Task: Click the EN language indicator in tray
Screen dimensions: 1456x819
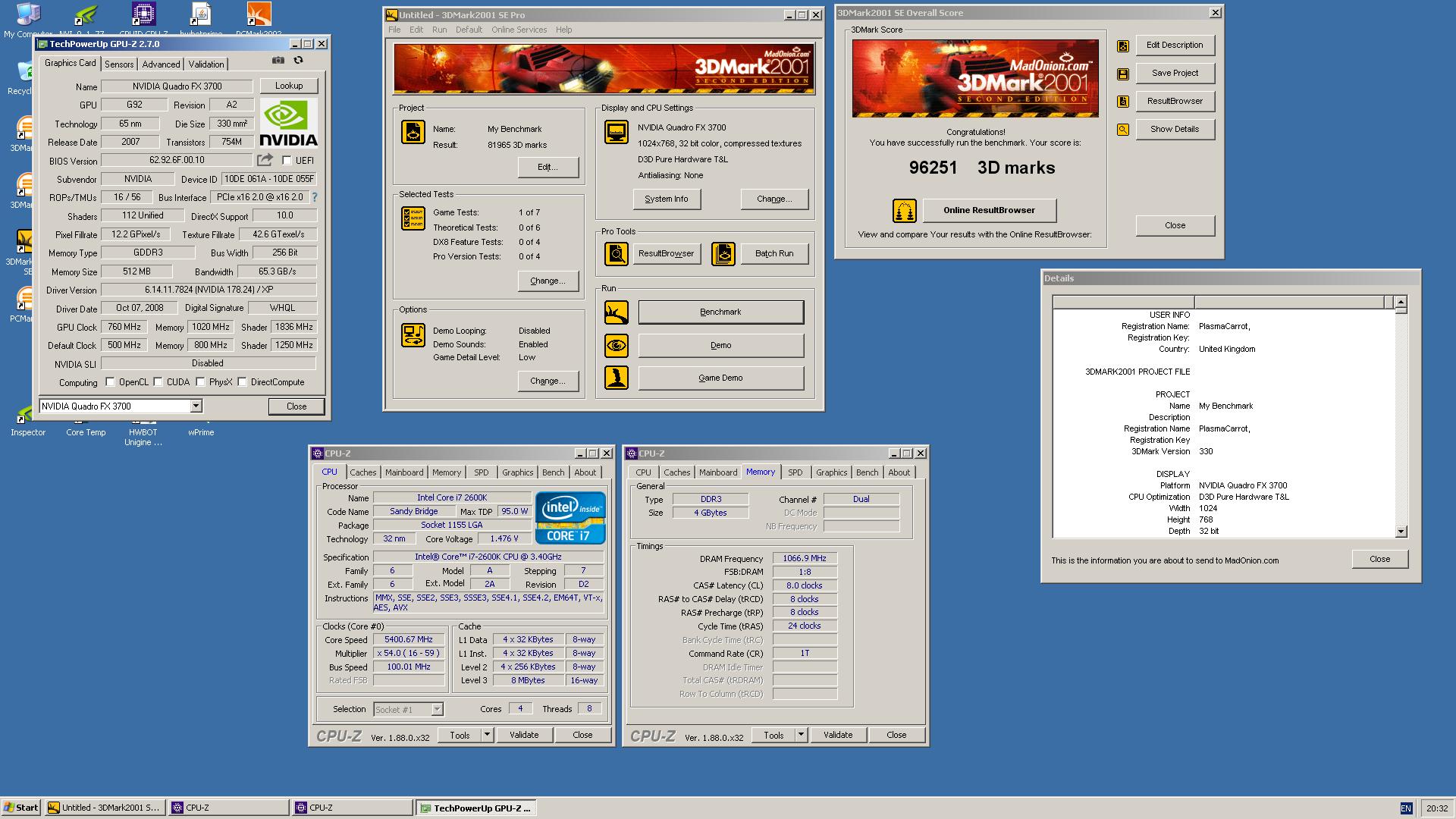Action: pos(1406,808)
